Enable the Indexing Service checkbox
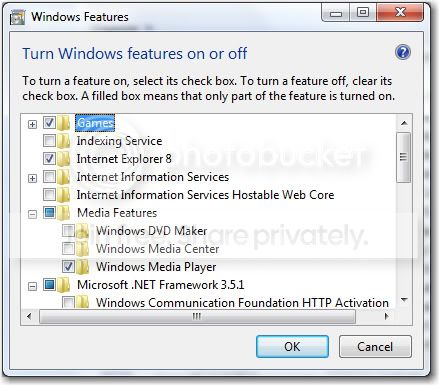Image resolution: width=439 pixels, height=385 pixels. pyautogui.click(x=49, y=141)
